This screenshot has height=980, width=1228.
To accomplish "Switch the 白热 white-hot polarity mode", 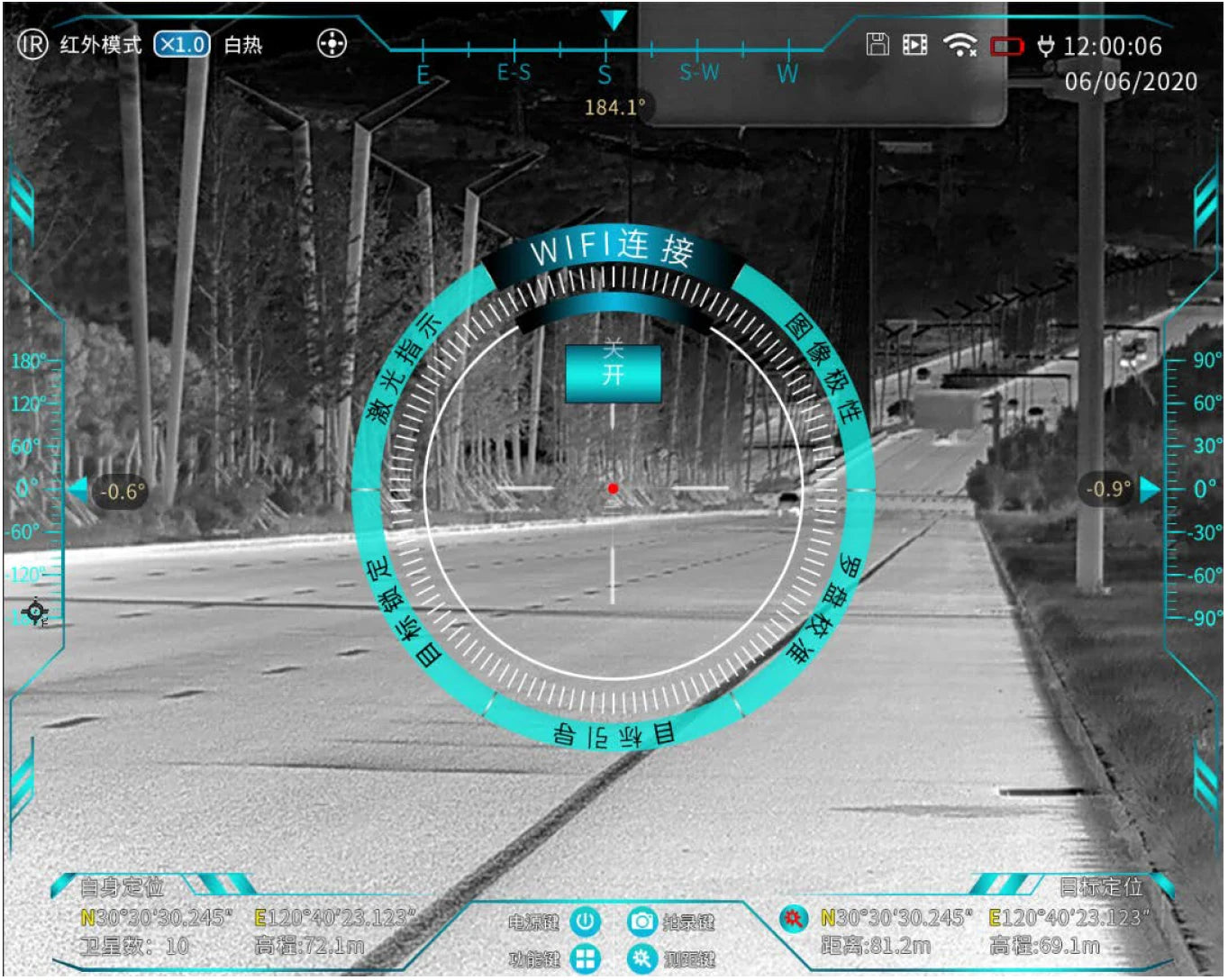I will [242, 45].
